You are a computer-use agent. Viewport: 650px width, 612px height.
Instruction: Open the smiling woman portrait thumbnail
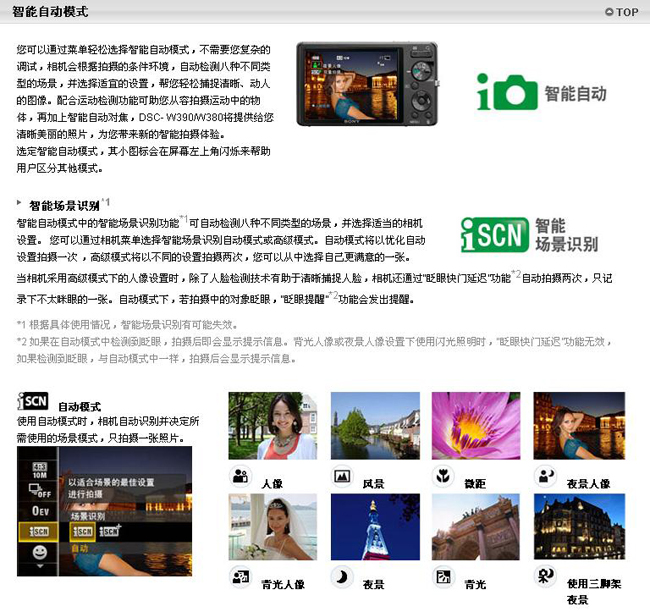click(x=272, y=425)
